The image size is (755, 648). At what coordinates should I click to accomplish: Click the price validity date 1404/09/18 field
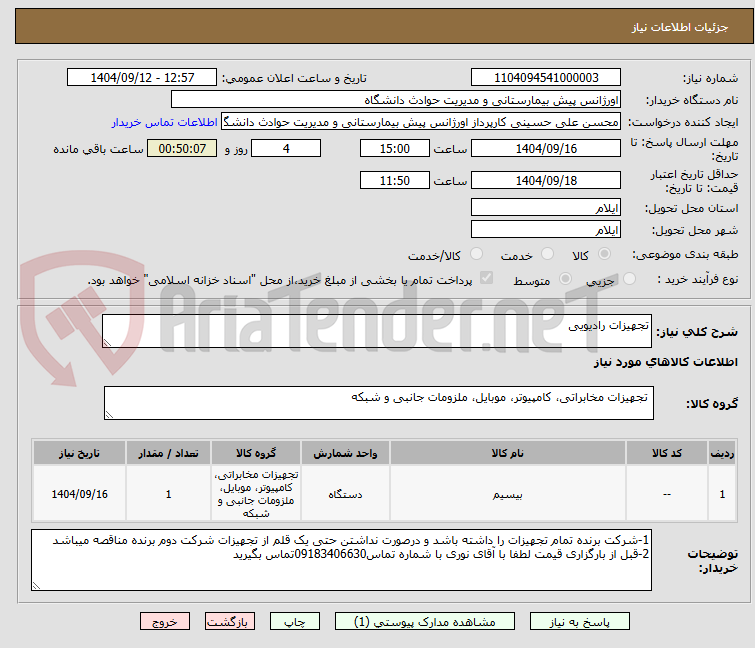546,181
